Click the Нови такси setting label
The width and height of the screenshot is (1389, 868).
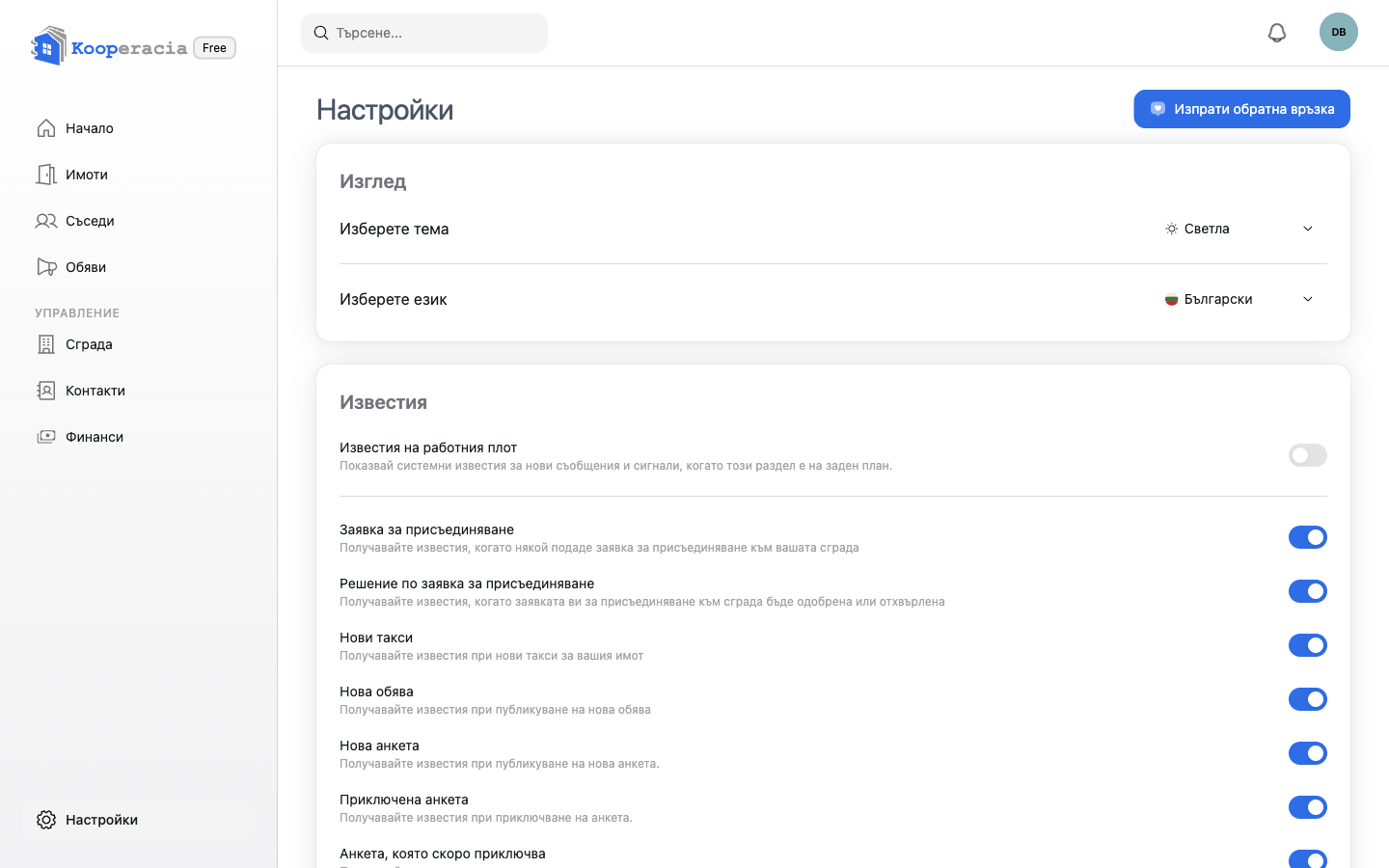coord(376,637)
